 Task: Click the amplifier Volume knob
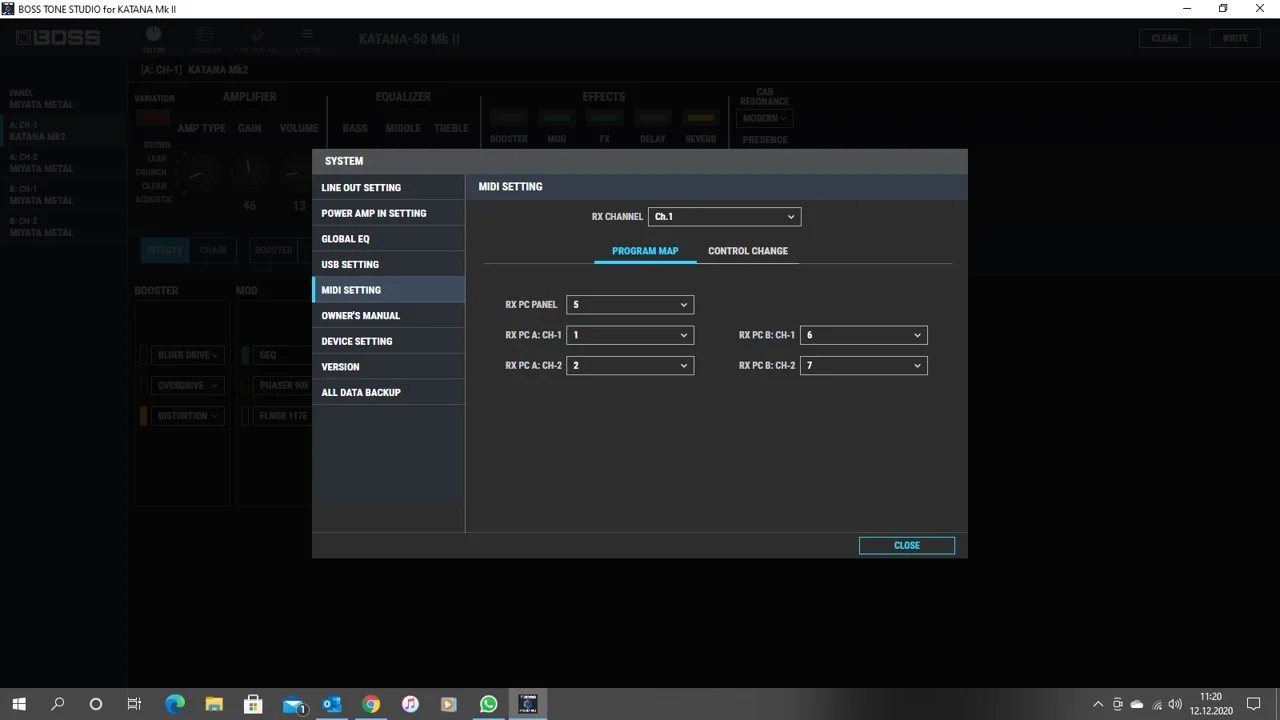coord(298,172)
